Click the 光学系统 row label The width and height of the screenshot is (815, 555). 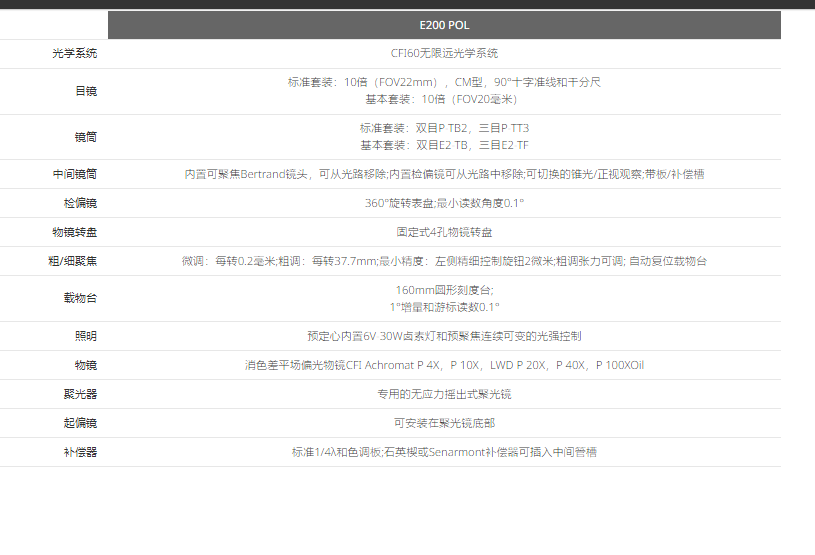coord(74,53)
